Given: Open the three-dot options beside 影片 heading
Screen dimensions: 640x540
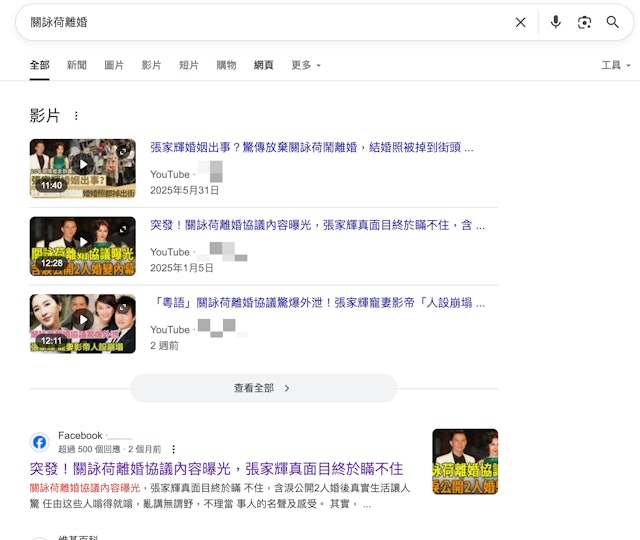Looking at the screenshot, I should [76, 116].
